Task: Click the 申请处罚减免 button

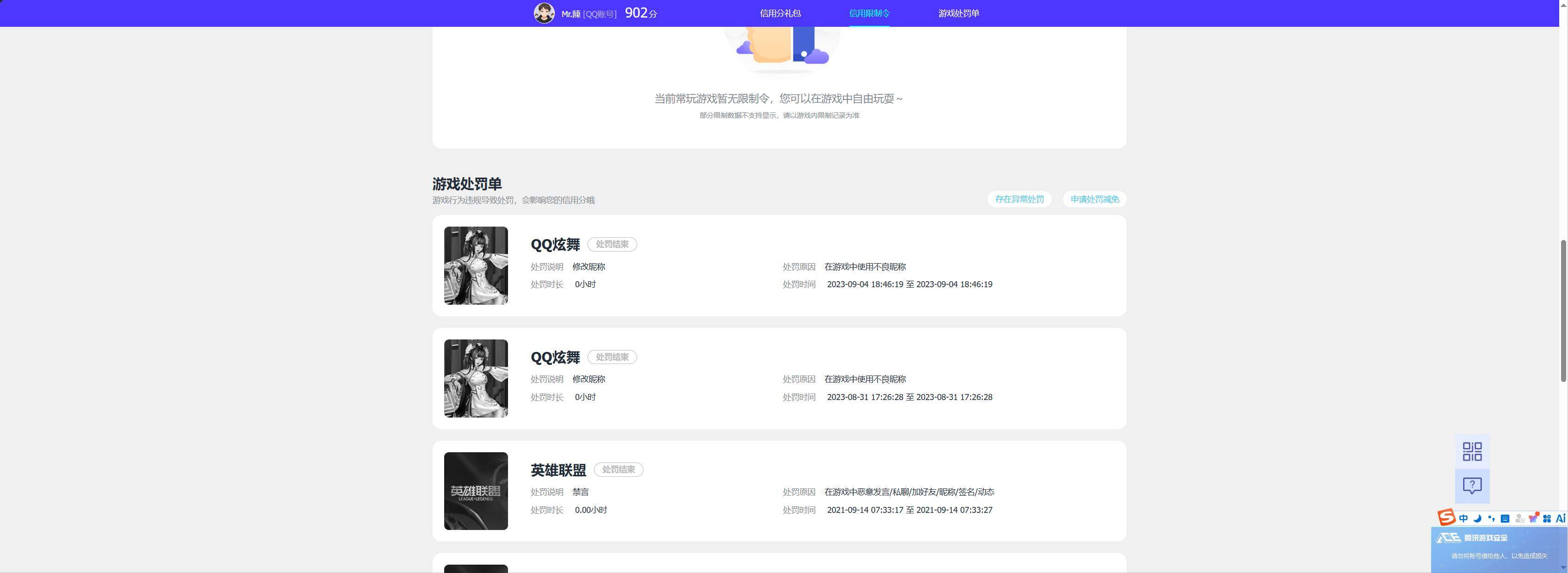Action: pyautogui.click(x=1094, y=199)
